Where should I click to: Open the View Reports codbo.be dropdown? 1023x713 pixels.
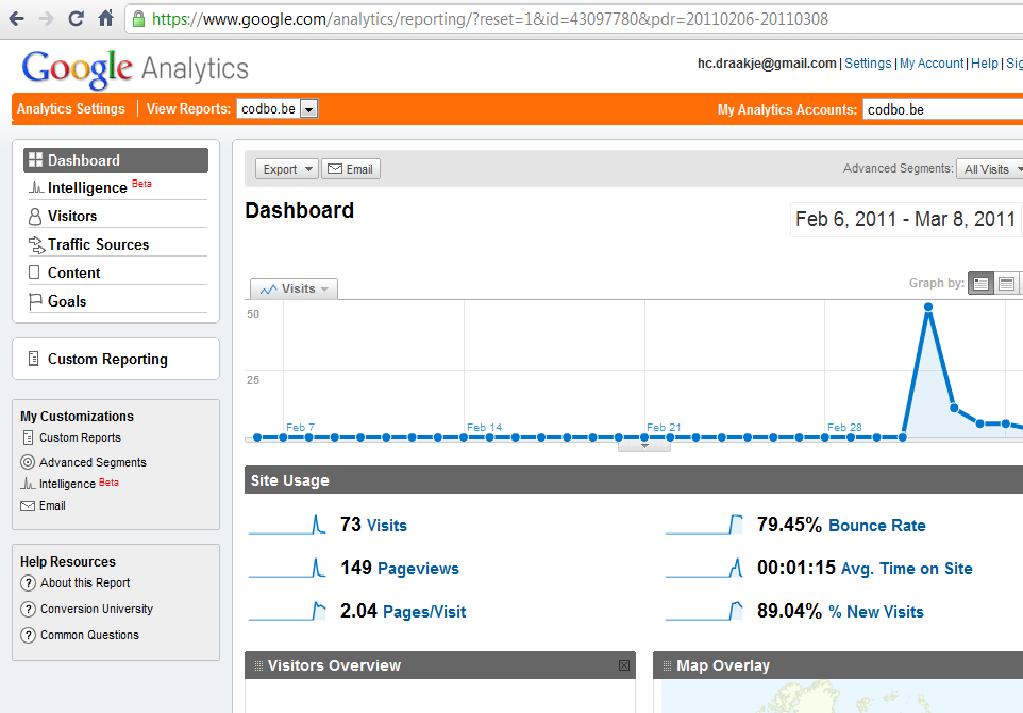tap(277, 109)
